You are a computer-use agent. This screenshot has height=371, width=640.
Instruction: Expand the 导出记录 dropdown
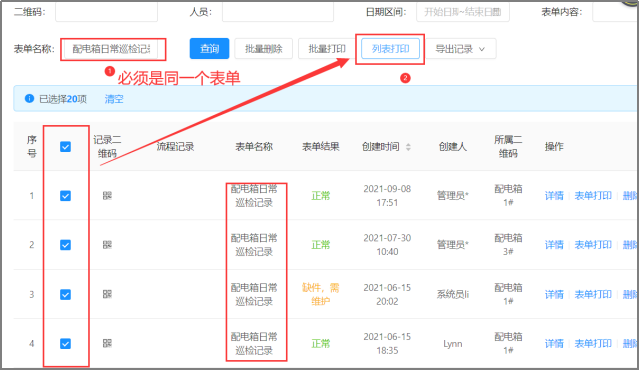click(x=460, y=49)
